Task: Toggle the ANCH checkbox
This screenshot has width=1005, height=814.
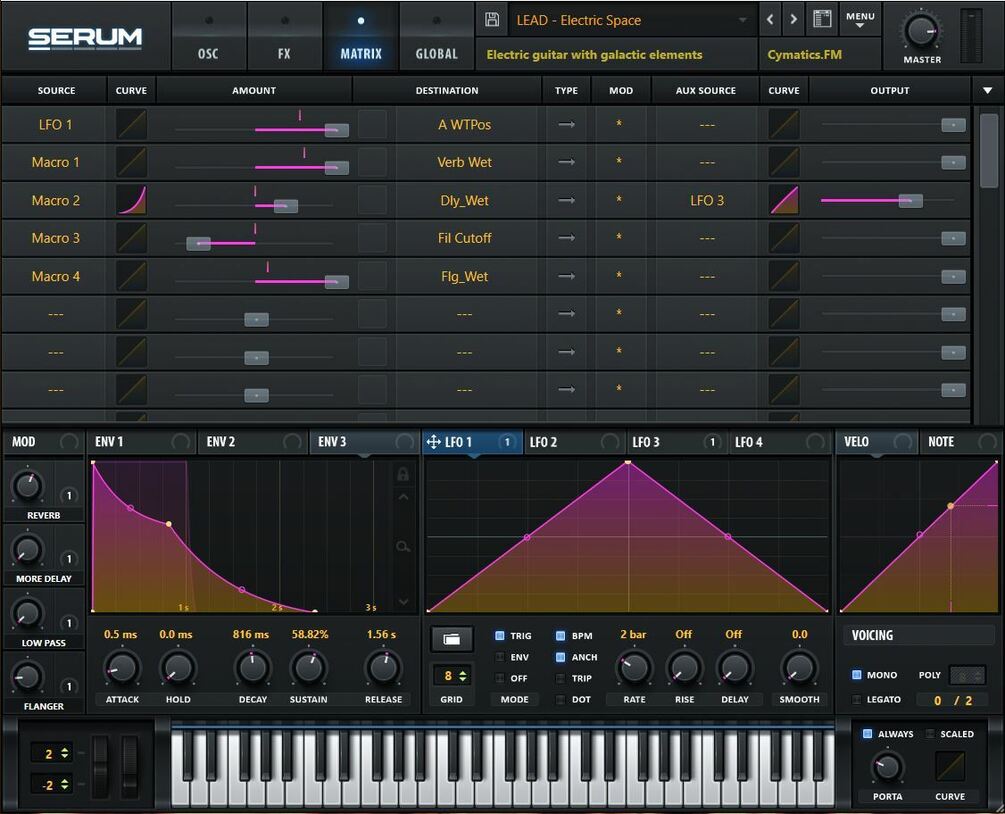Action: pyautogui.click(x=560, y=657)
